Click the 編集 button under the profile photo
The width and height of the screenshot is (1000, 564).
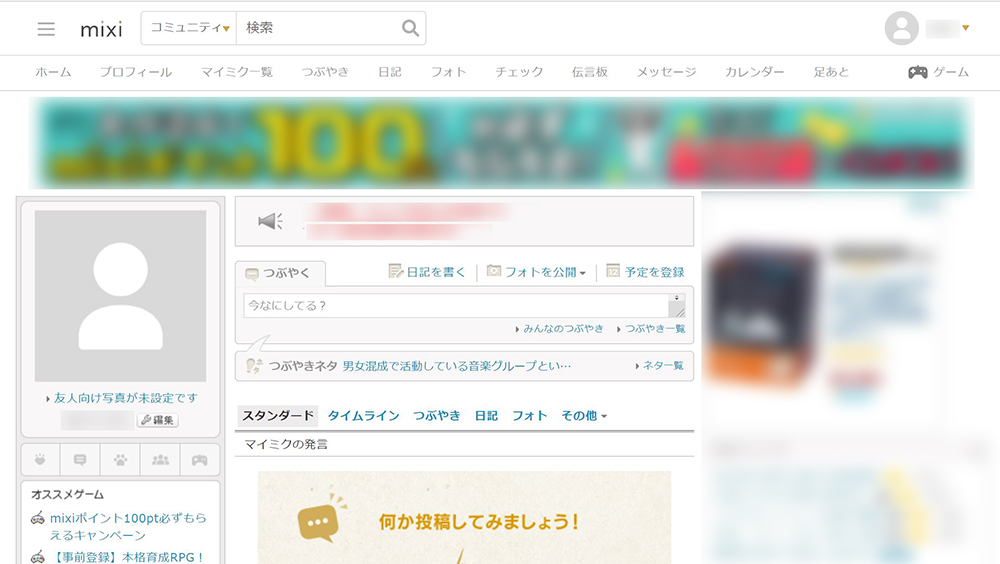tap(157, 420)
